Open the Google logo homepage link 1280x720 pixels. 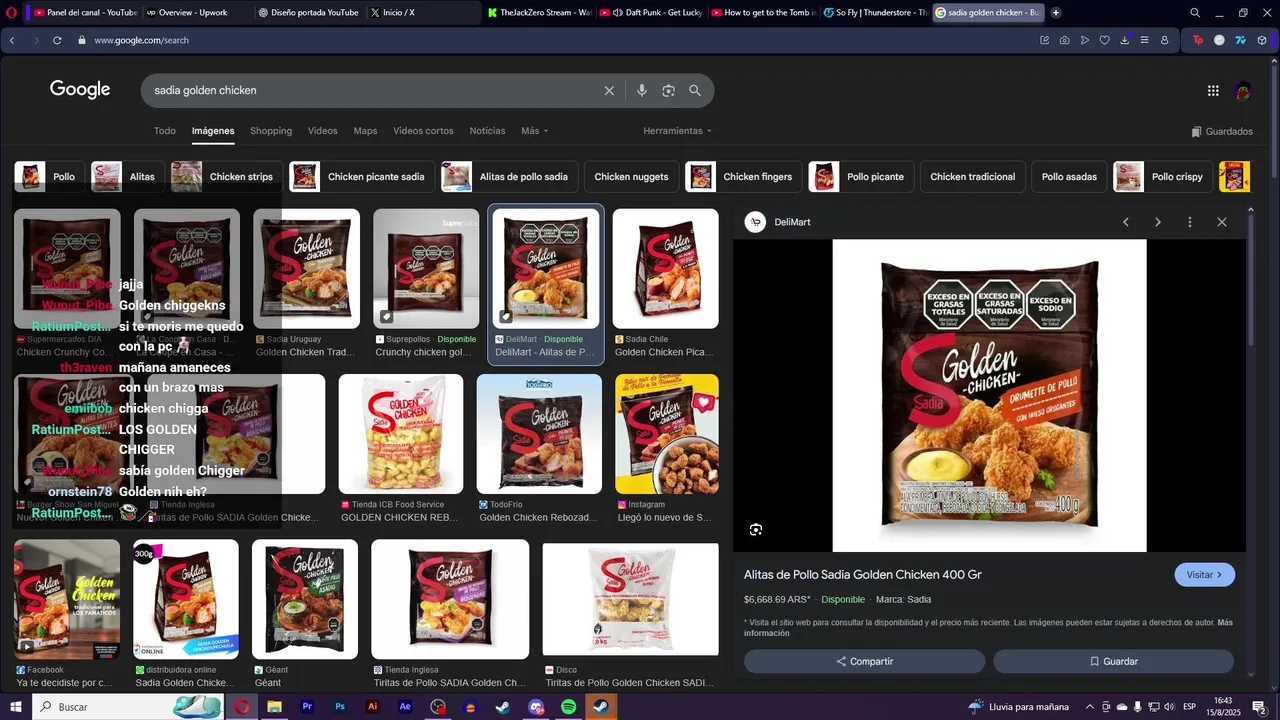tap(80, 90)
